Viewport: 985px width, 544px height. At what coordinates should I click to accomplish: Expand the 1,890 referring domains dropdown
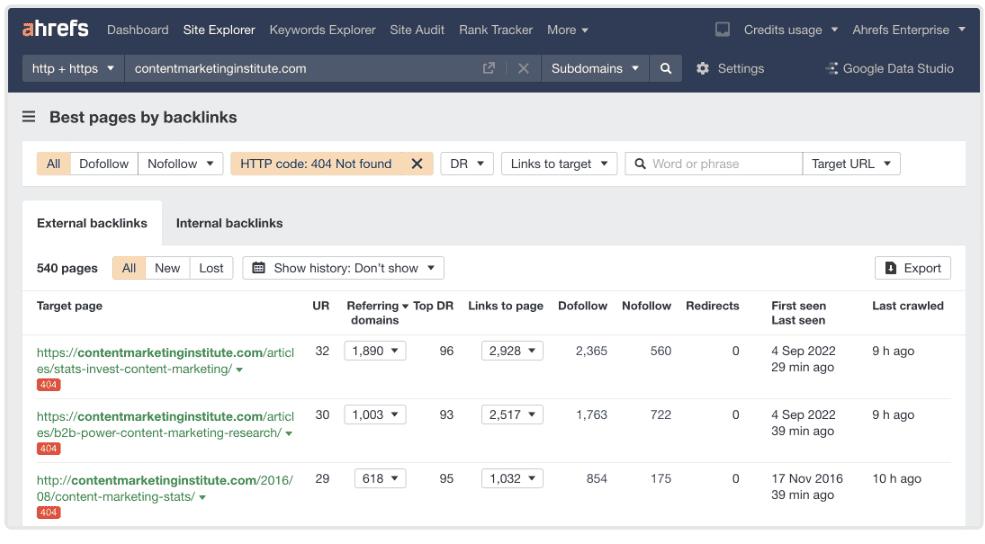coord(375,351)
